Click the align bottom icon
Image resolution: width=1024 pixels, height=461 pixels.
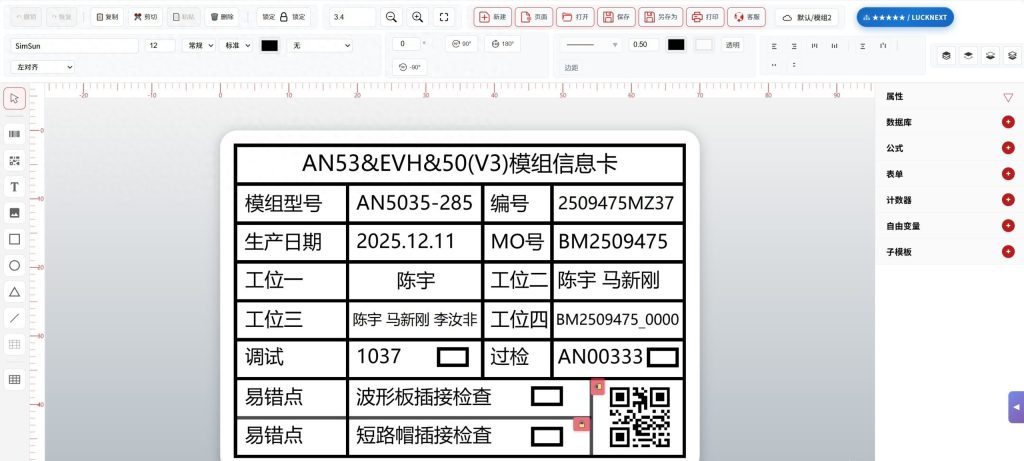pyautogui.click(x=834, y=46)
